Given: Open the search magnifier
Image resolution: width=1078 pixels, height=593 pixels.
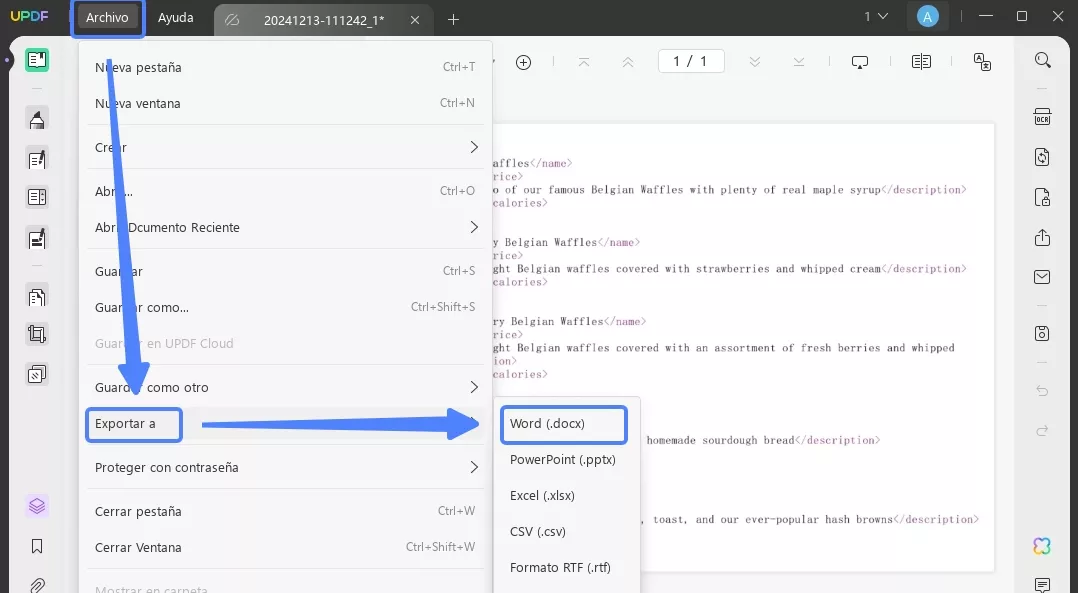Looking at the screenshot, I should point(1042,60).
